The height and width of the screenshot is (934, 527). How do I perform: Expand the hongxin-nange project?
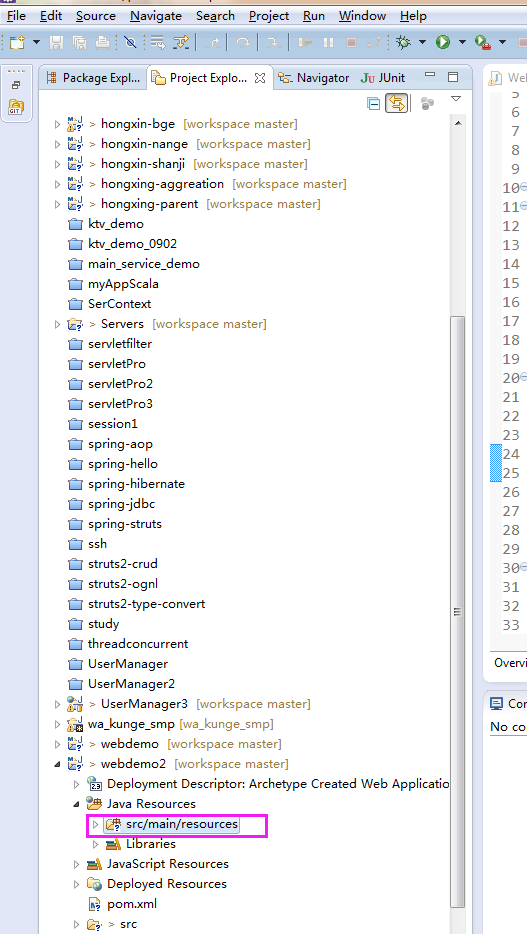(x=57, y=144)
